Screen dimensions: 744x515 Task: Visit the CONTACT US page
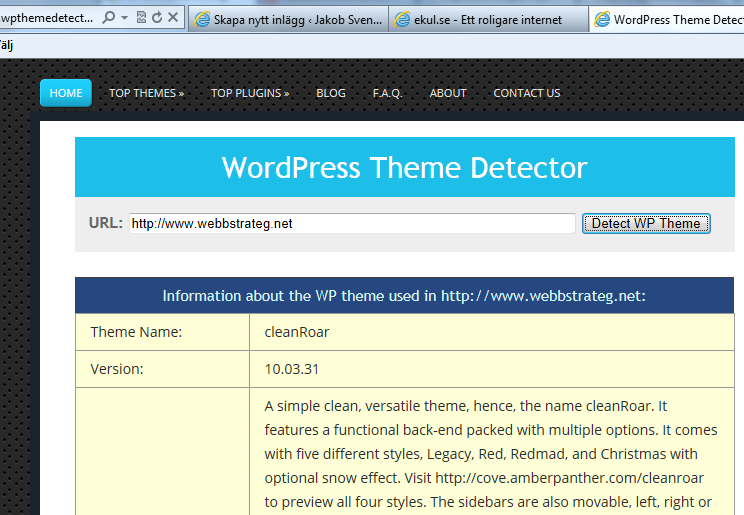527,93
